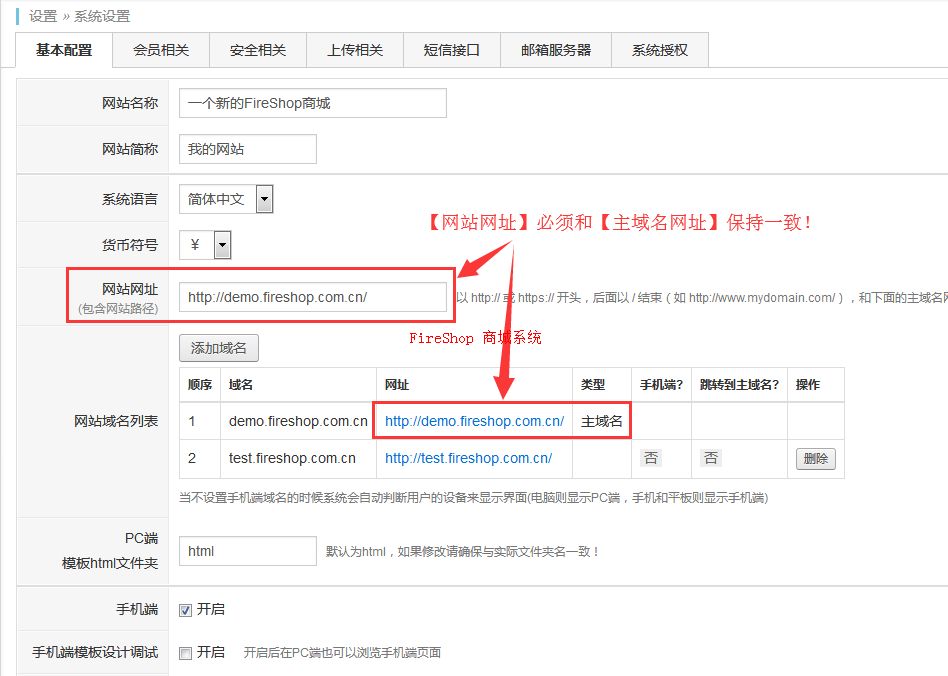Click the 主域名 type cell
This screenshot has height=676, width=948.
pyautogui.click(x=602, y=421)
